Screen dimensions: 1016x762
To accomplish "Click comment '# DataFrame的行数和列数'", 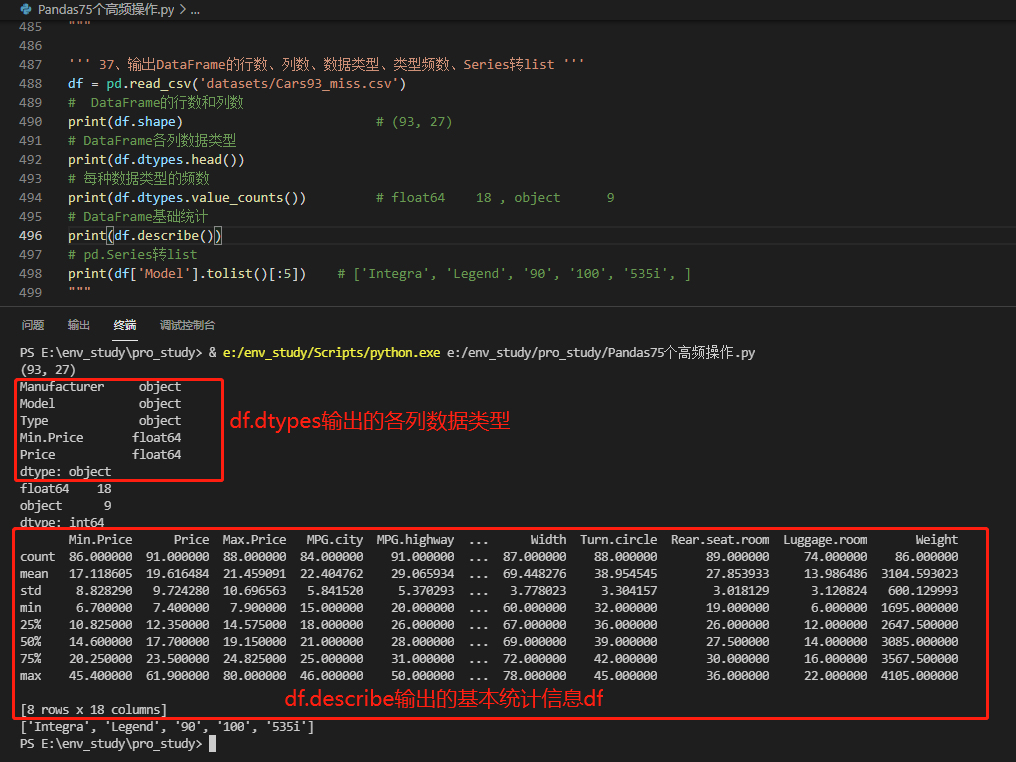I will (156, 103).
